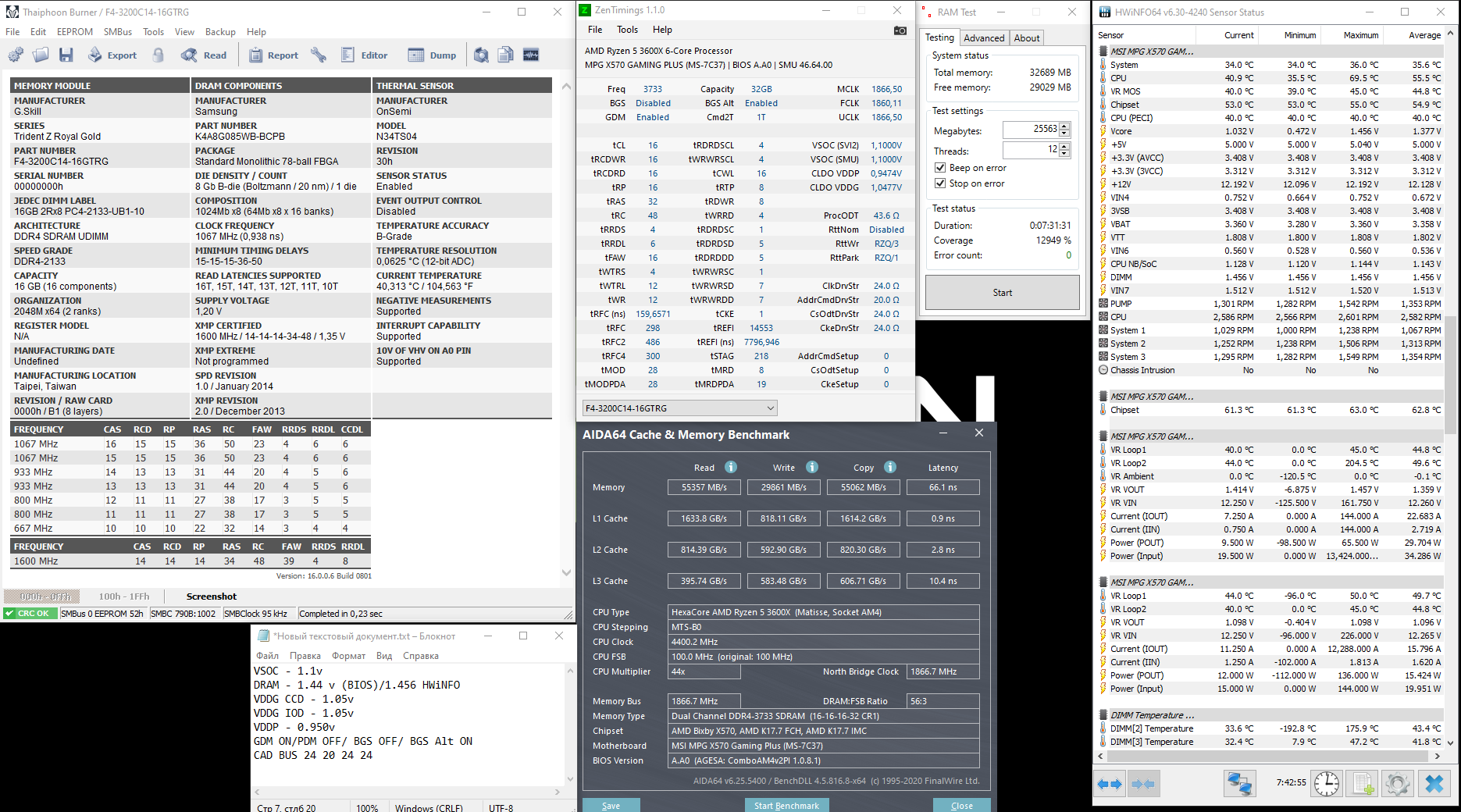Click the Maximum column header in HWiNFO
This screenshot has width=1461, height=812.
coord(1361,35)
